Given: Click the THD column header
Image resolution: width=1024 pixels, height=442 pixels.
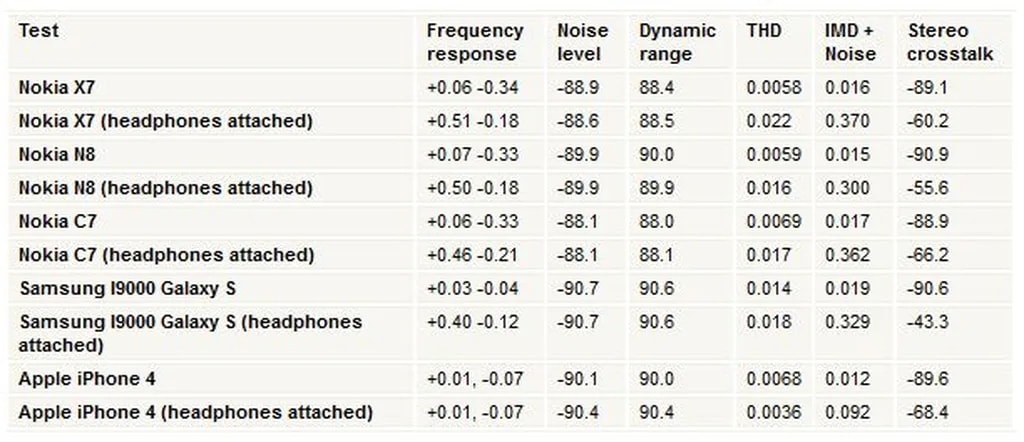Looking at the screenshot, I should pos(764,31).
